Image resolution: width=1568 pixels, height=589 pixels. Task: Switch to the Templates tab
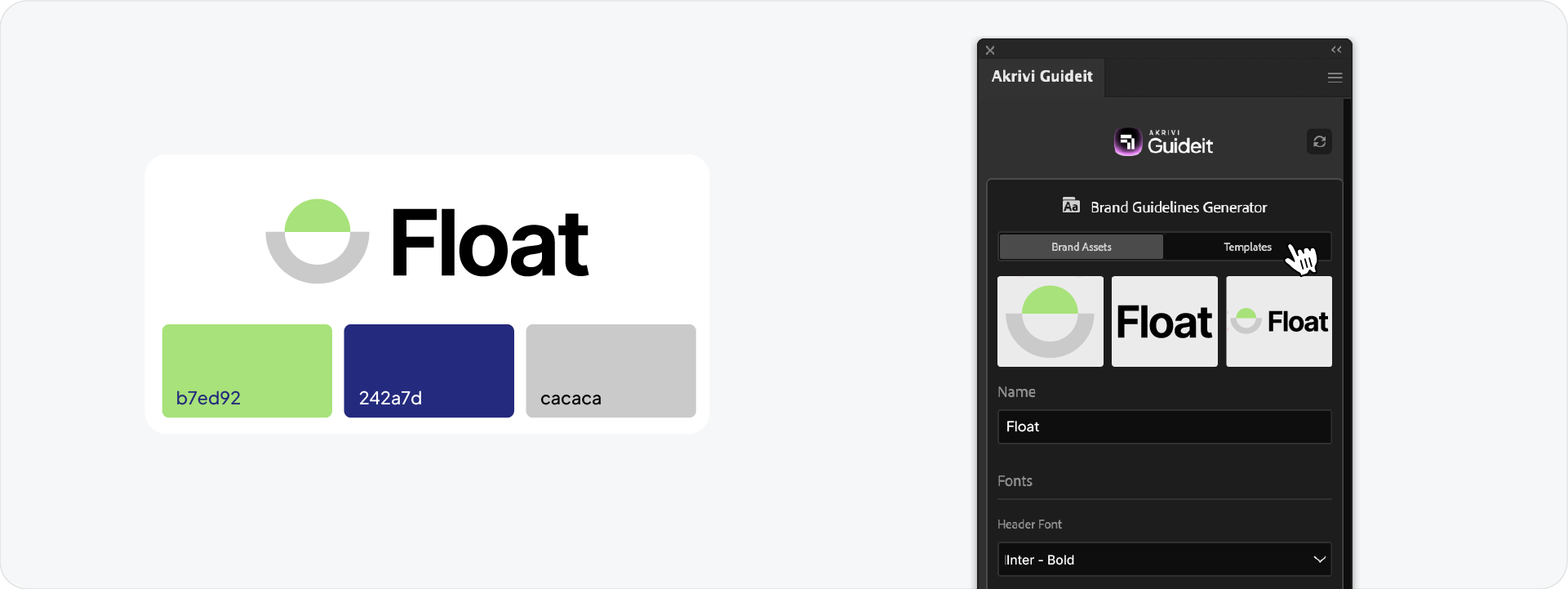[x=1247, y=246]
